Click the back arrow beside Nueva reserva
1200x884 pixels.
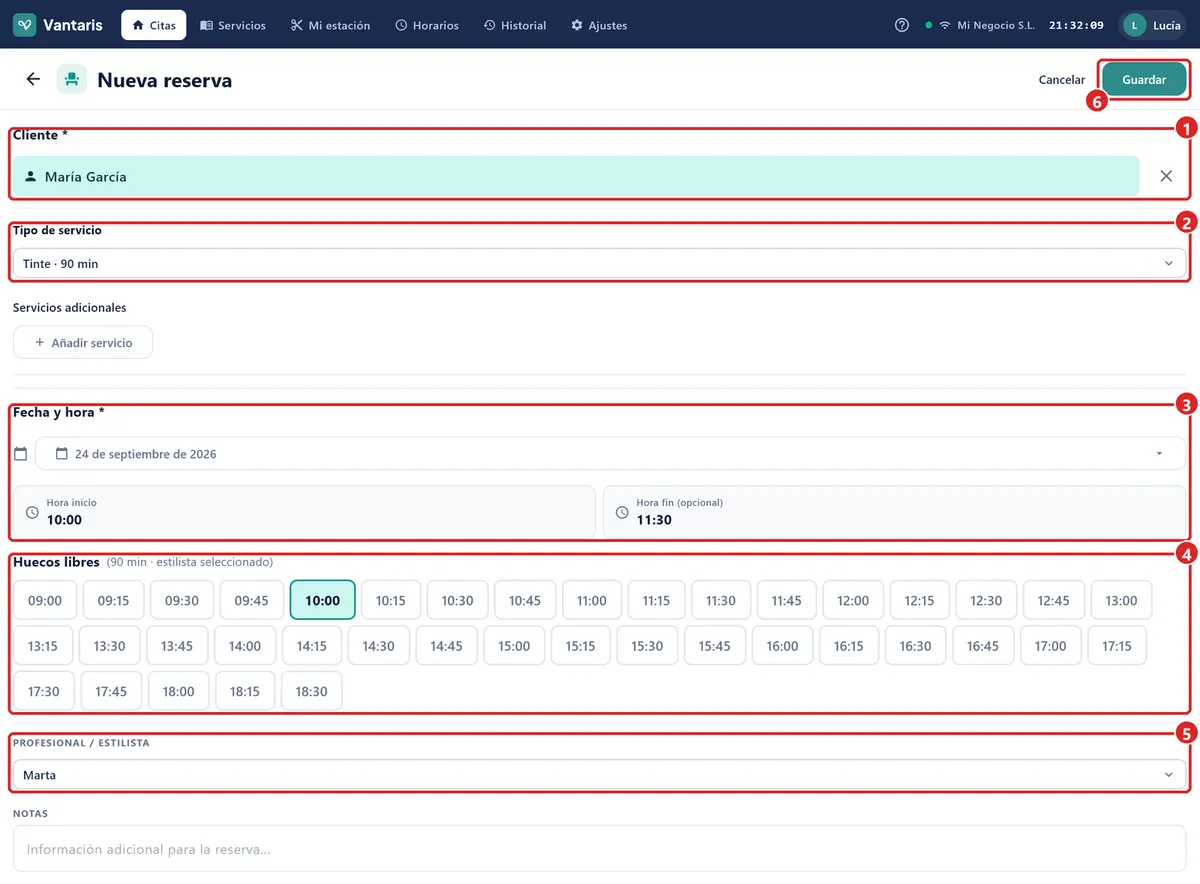coord(33,79)
